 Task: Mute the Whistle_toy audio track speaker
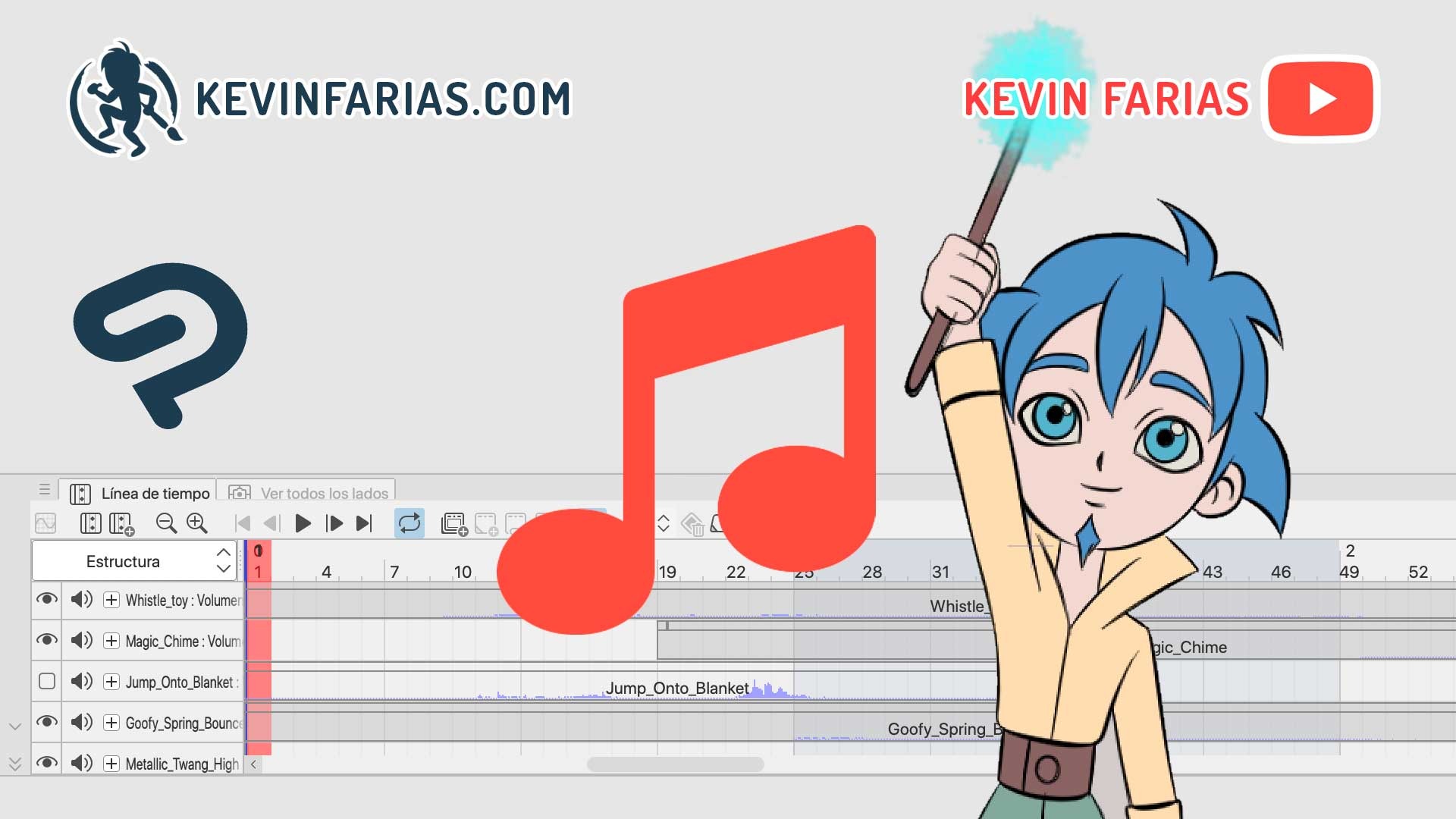click(81, 600)
